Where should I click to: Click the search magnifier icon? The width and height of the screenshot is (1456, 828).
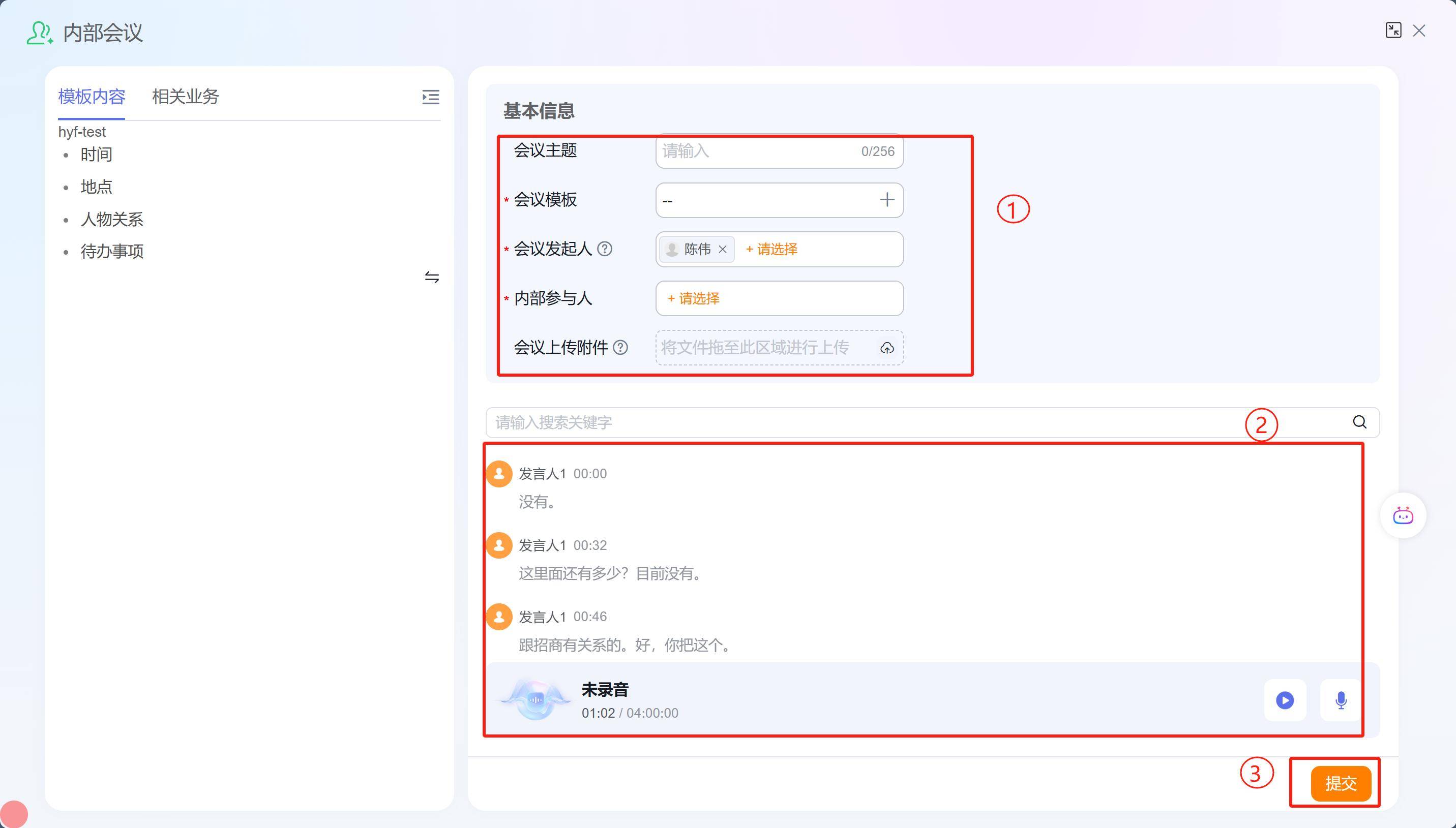(x=1359, y=422)
